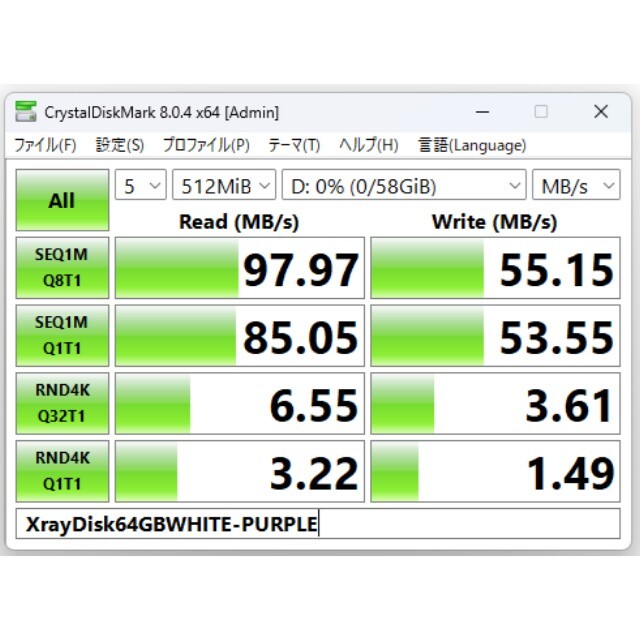Open the MB/s unit dropdown
The width and height of the screenshot is (640, 640).
point(576,185)
